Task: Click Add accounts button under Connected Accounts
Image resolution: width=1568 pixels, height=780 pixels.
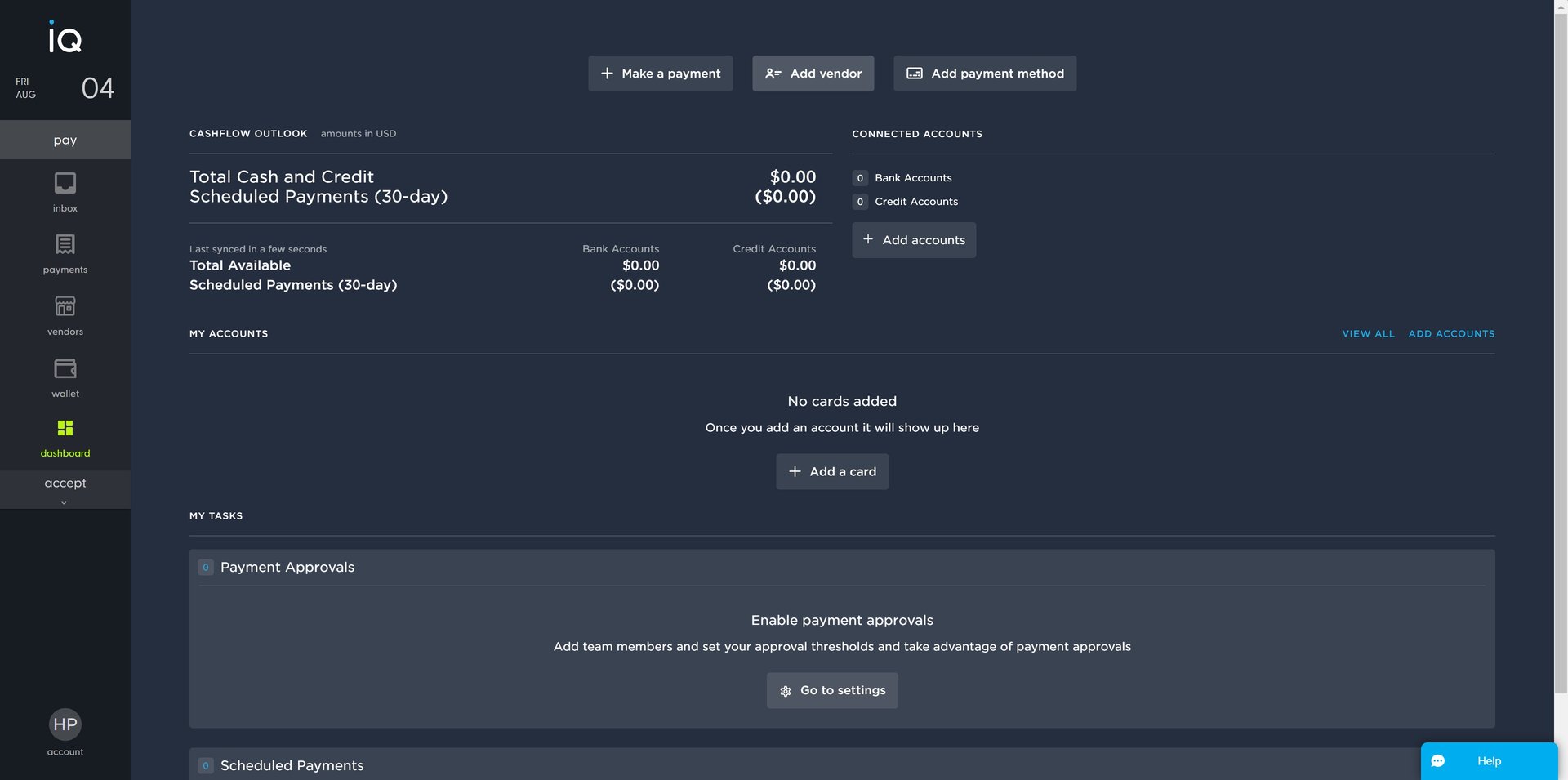Action: coord(914,240)
